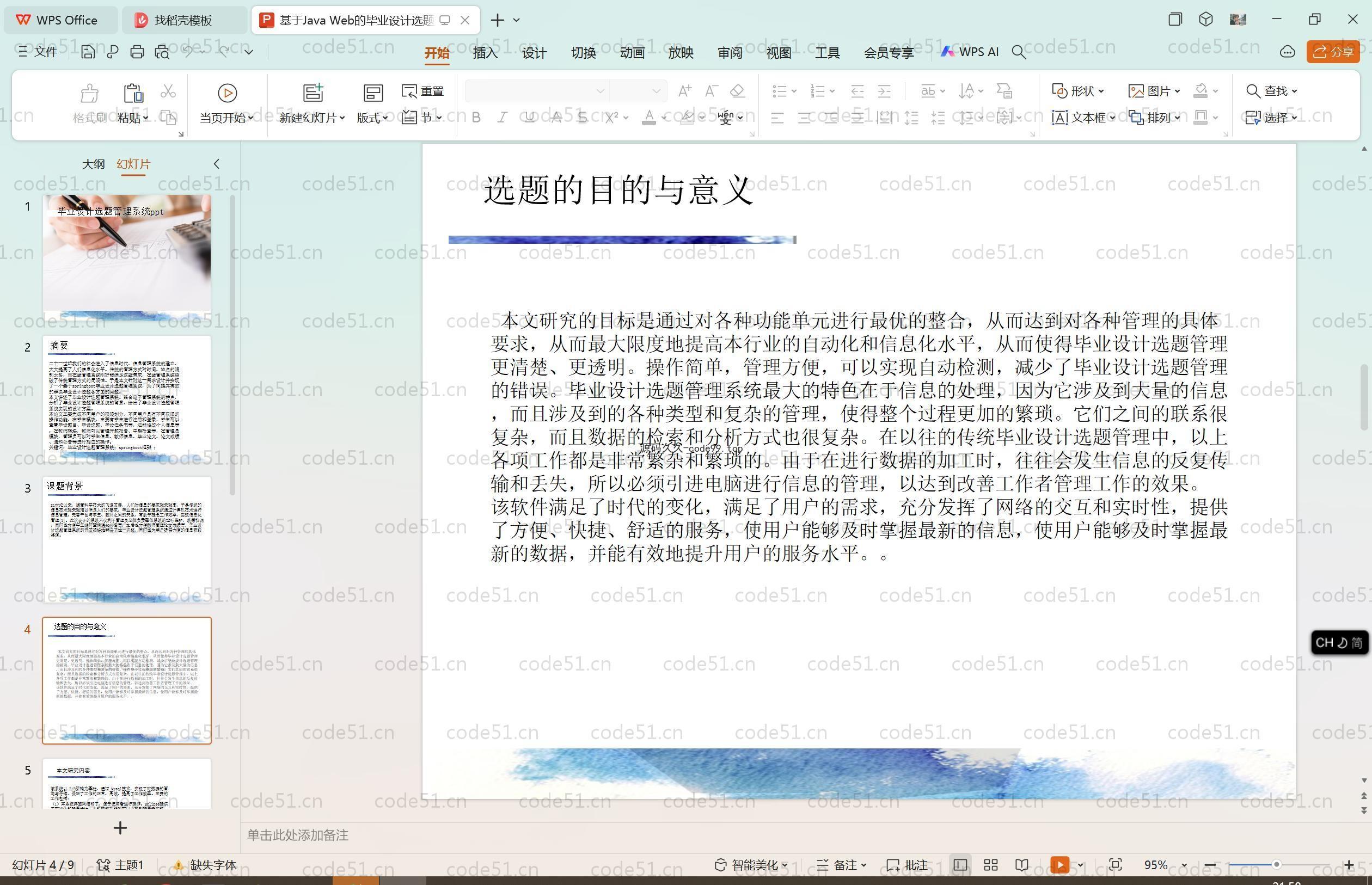
Task: Click the Print icon in quick toolbar
Action: coord(137,52)
